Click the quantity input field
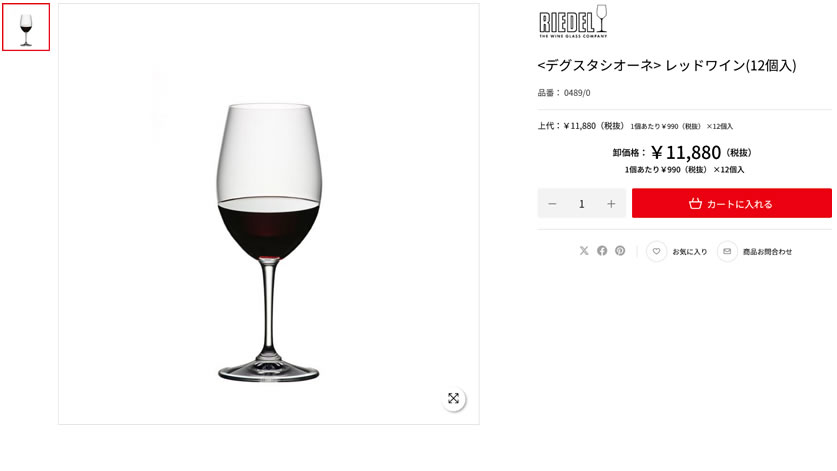The height and width of the screenshot is (471, 837). 582,203
